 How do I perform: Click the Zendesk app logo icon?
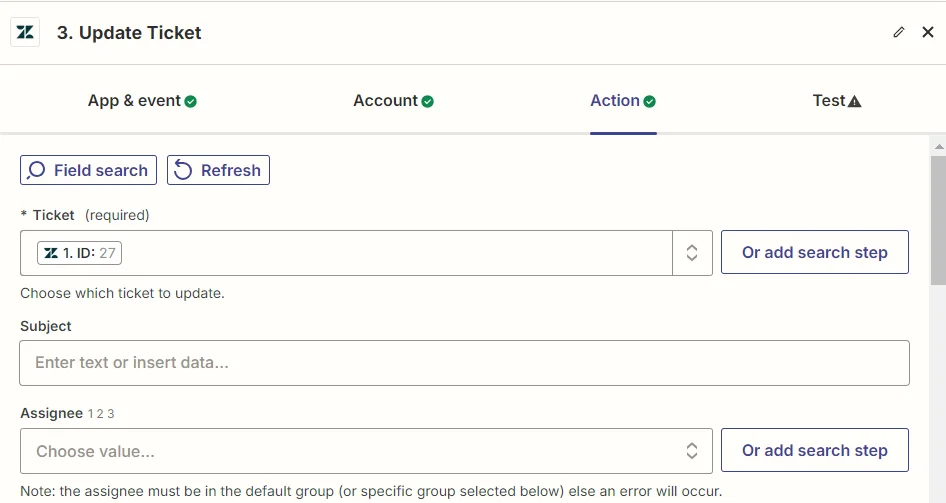(x=25, y=32)
